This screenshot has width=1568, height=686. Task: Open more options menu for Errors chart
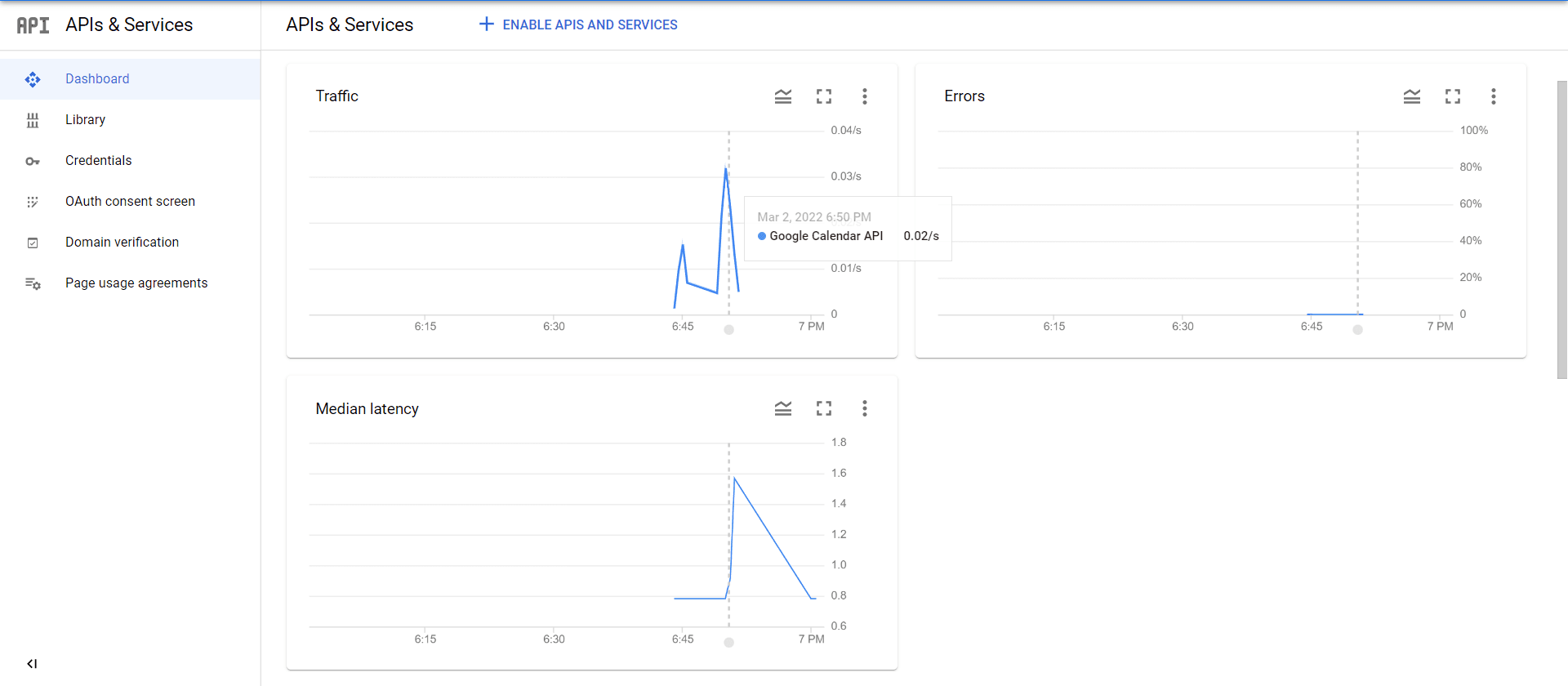pos(1493,96)
